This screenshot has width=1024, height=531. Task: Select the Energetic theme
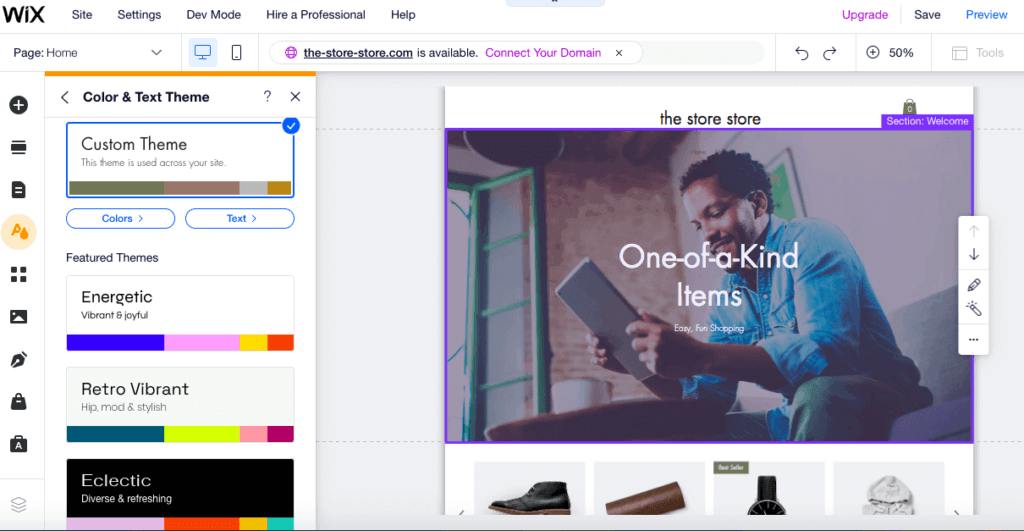180,314
